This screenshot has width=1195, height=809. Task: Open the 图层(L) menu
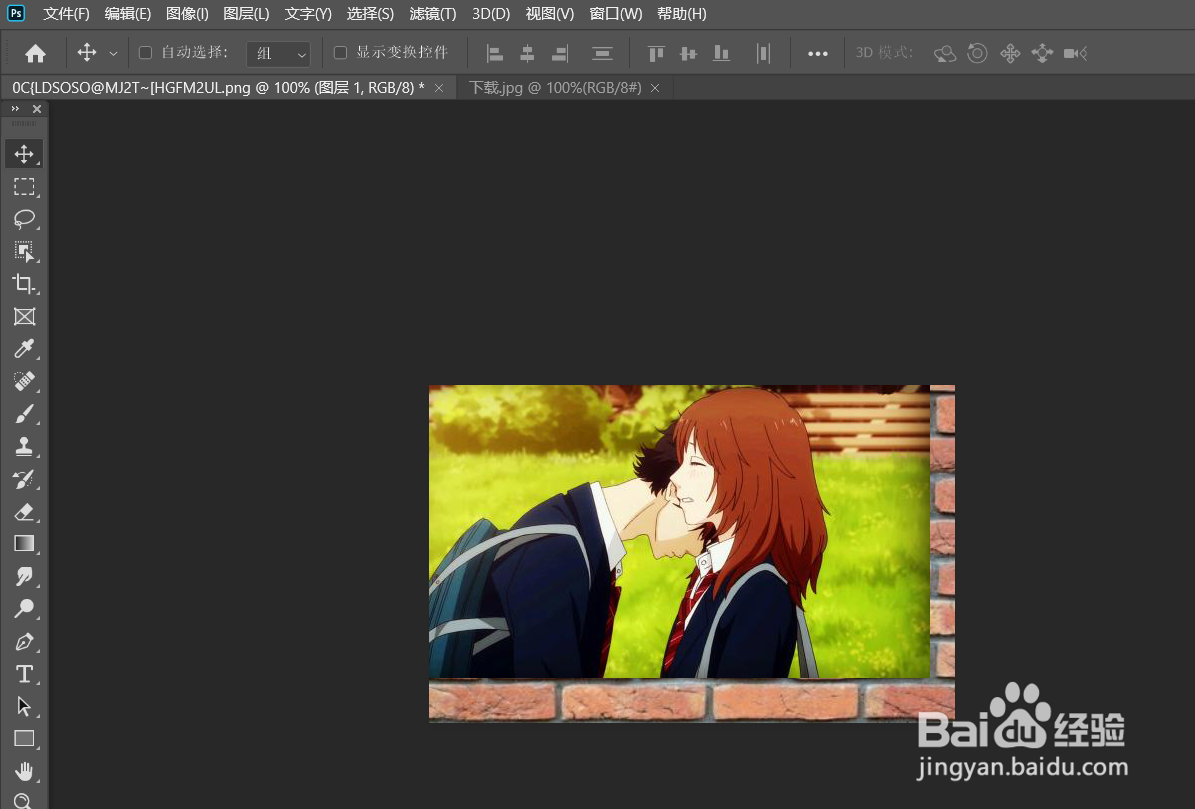coord(246,14)
